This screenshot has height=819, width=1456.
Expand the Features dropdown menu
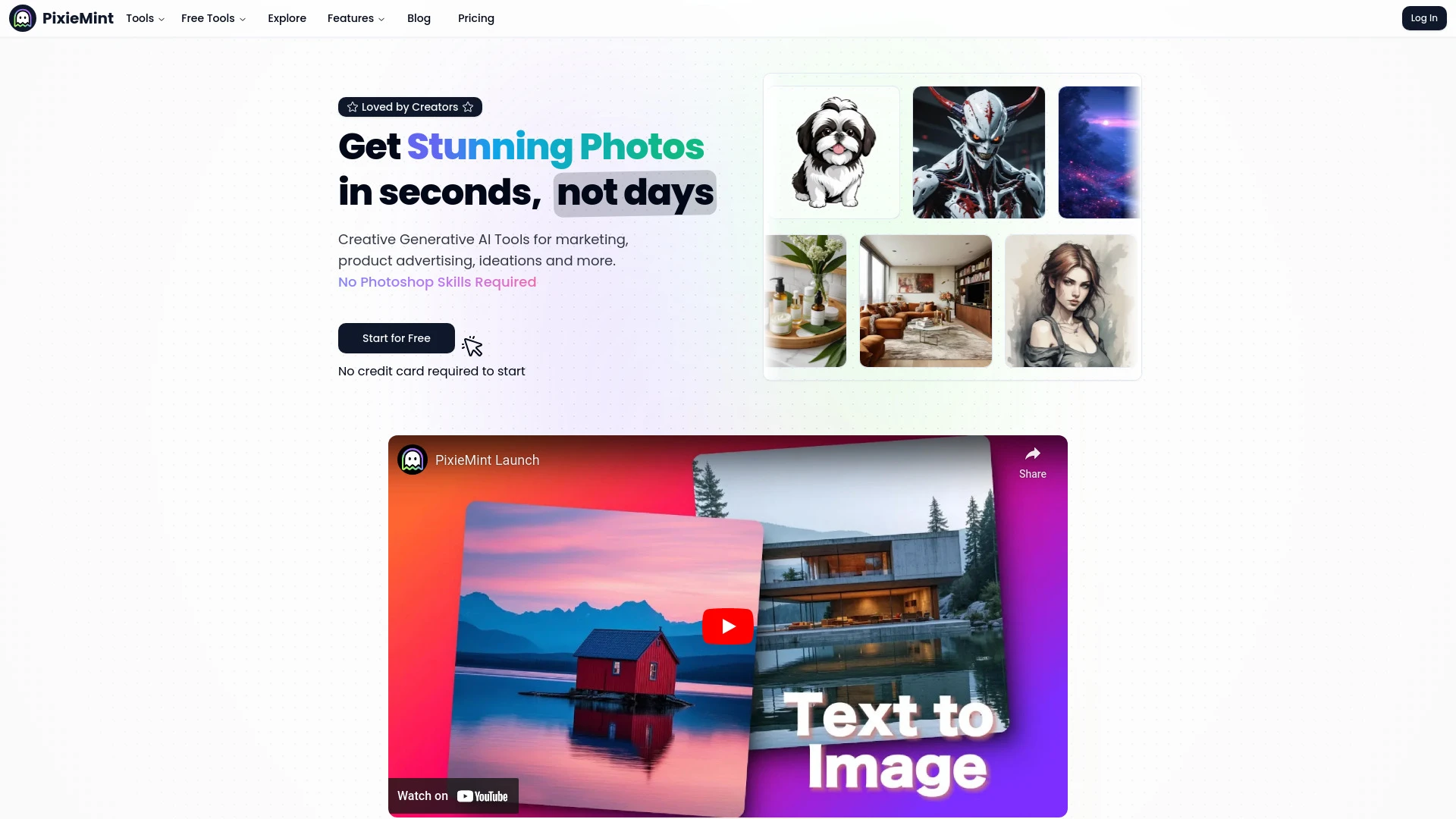point(355,17)
